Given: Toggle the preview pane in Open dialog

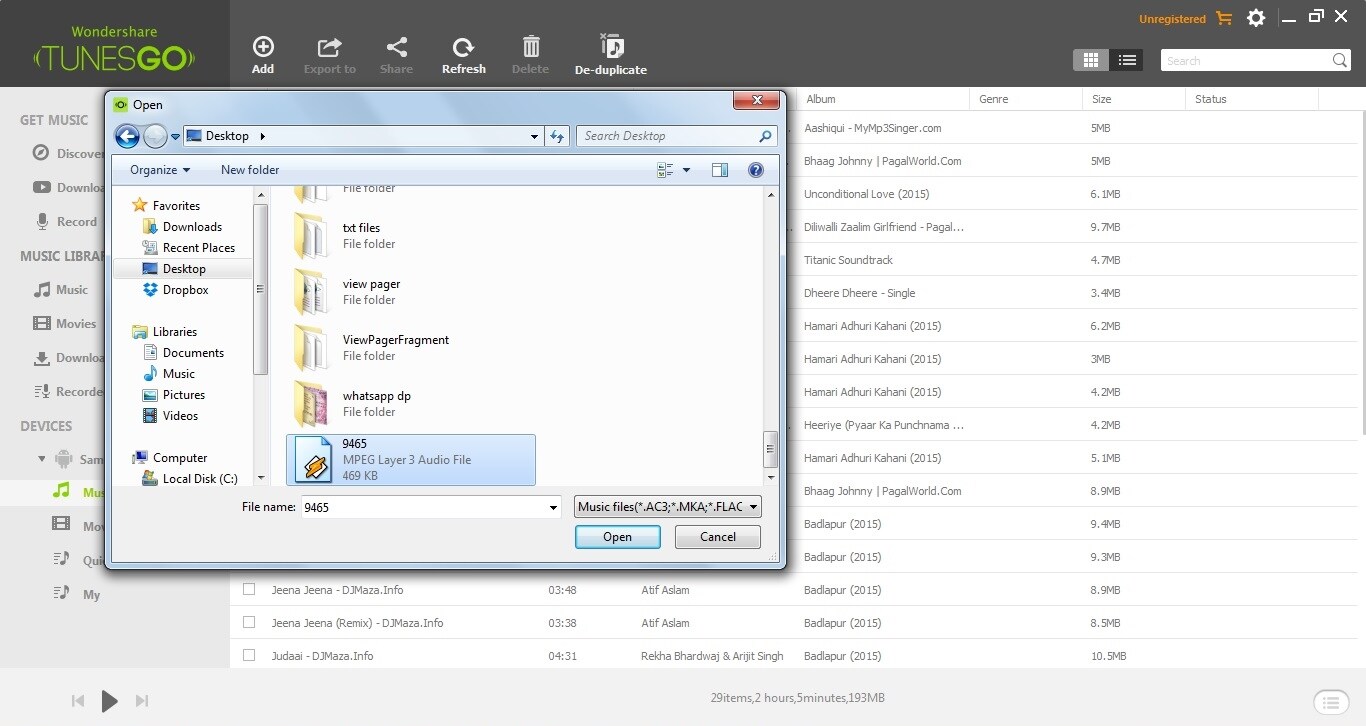Looking at the screenshot, I should pos(720,170).
